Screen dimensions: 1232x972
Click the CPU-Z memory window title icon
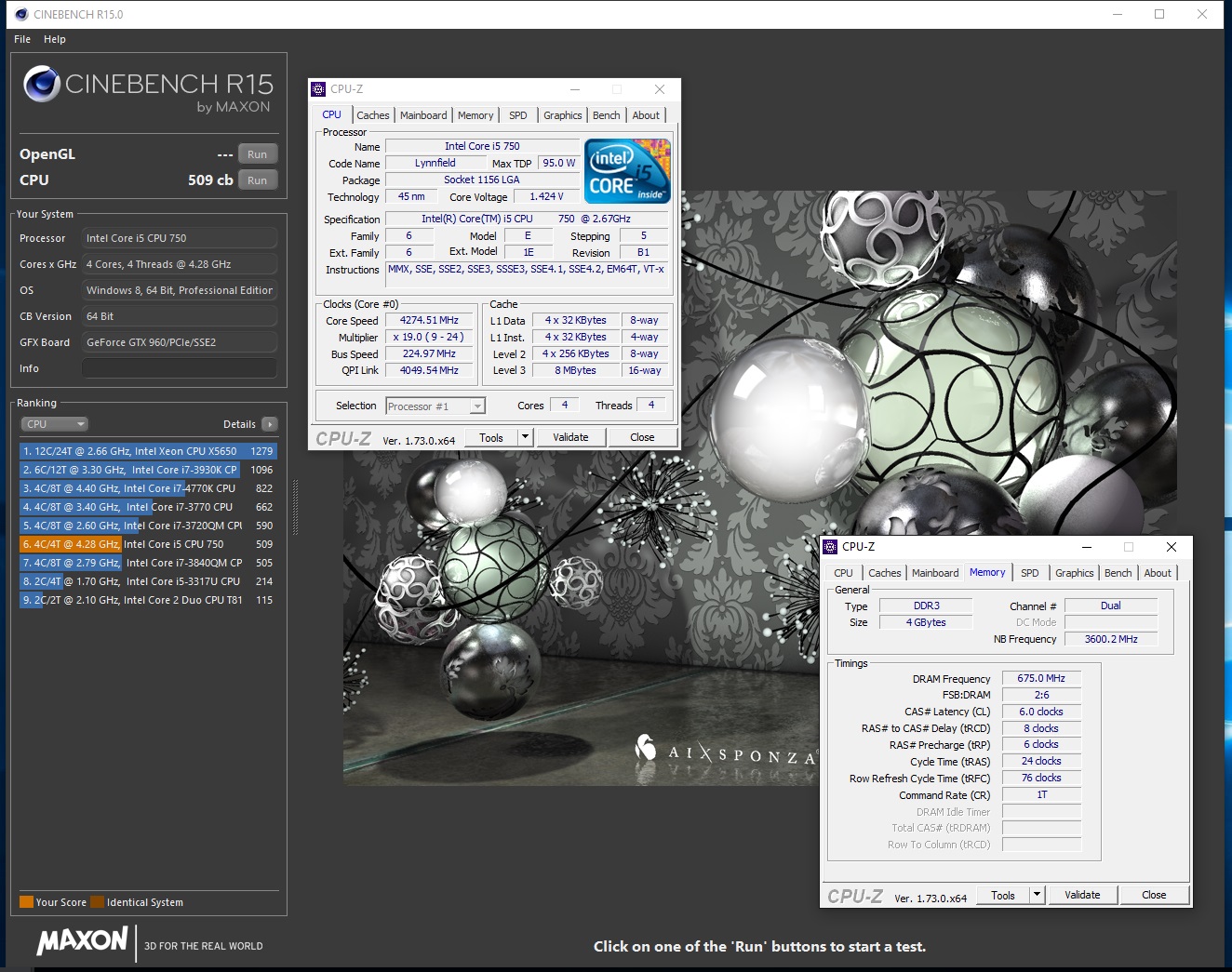tap(830, 547)
